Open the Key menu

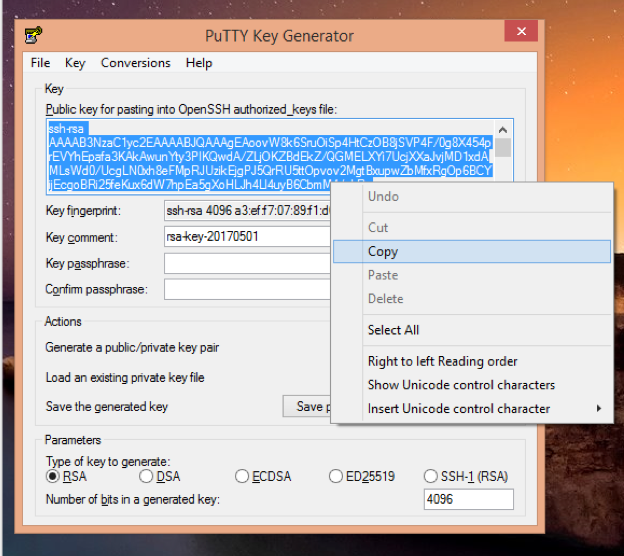75,63
